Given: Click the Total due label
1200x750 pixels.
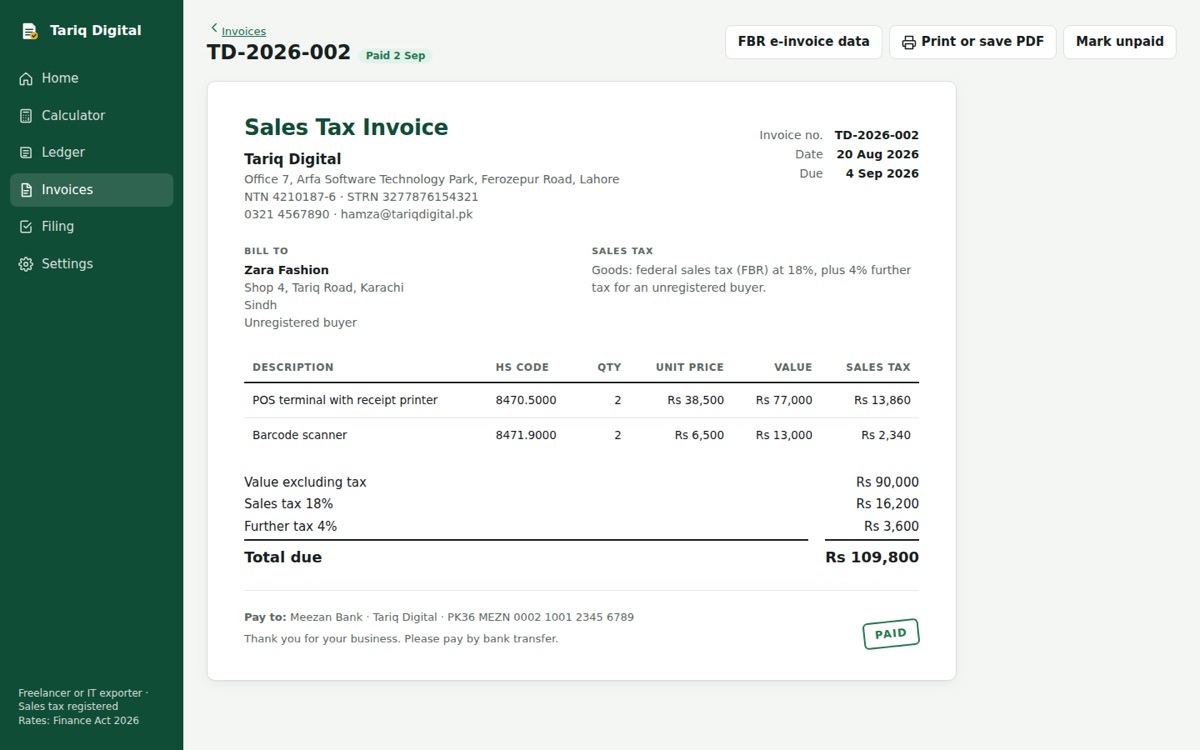Looking at the screenshot, I should click(283, 557).
